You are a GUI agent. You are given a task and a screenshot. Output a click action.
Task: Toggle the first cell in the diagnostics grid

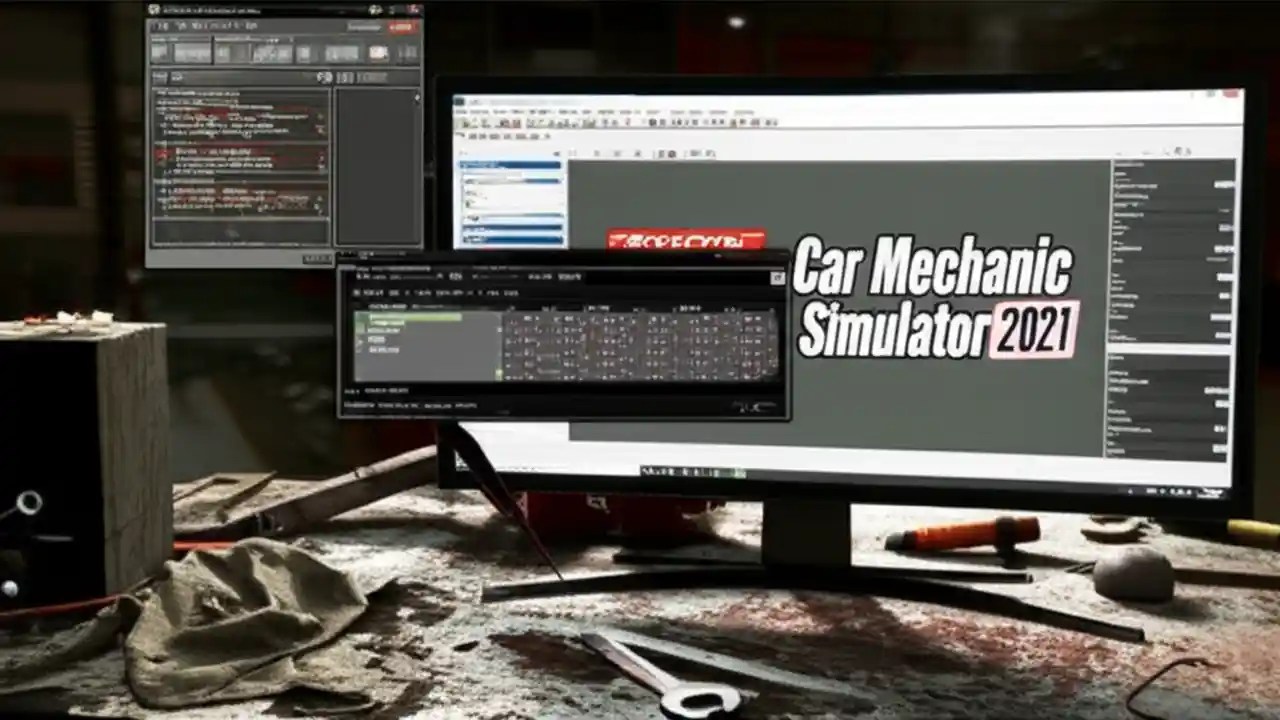tap(515, 320)
